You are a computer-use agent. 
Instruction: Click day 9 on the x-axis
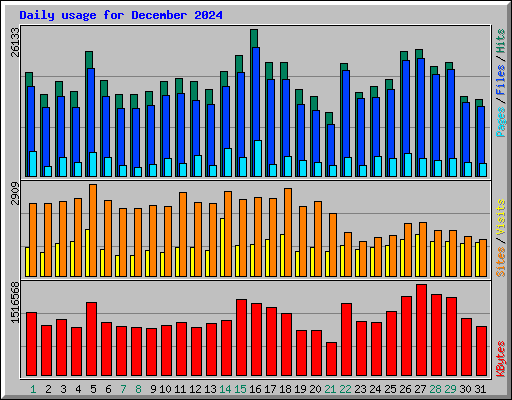pos(153,389)
